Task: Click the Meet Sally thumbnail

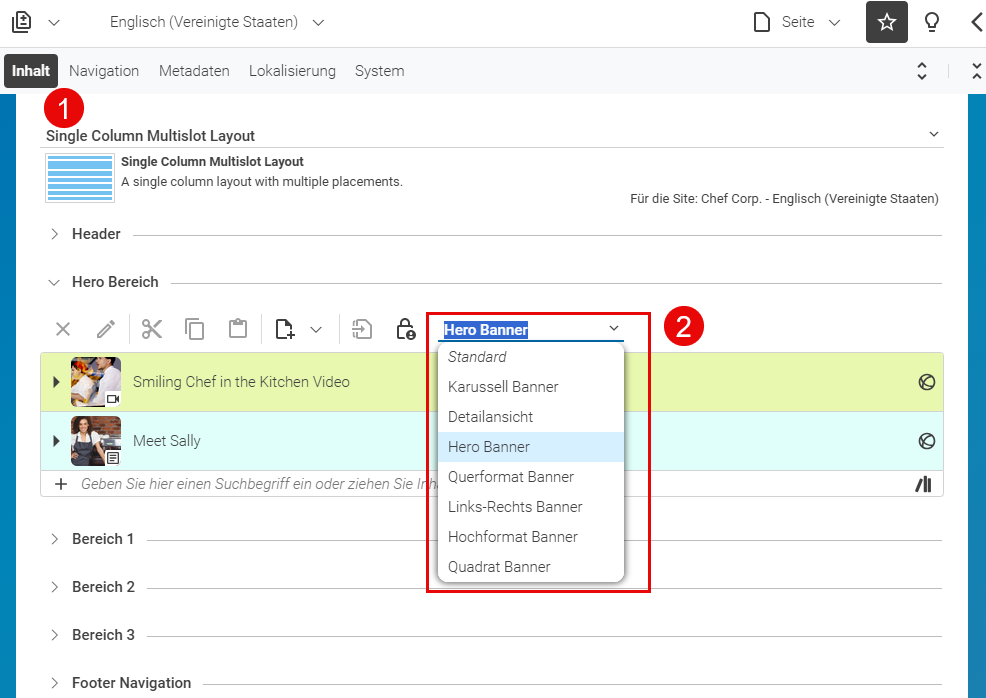Action: tap(96, 441)
